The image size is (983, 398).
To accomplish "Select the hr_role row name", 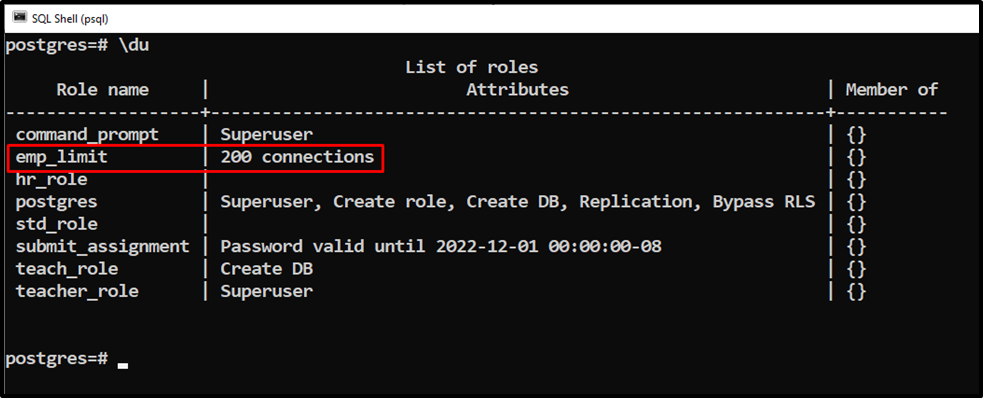I will pyautogui.click(x=51, y=179).
